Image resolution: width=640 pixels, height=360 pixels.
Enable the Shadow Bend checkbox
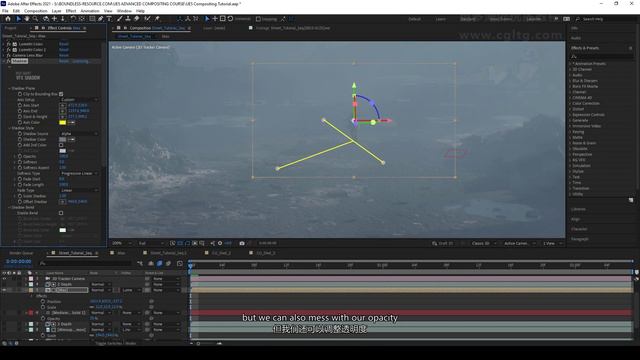coord(61,213)
